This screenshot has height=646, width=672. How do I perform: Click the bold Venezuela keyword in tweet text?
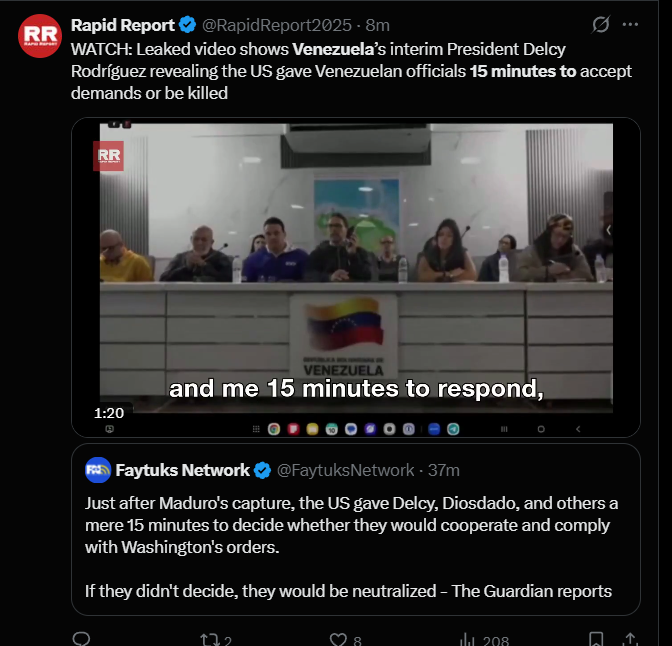(333, 49)
